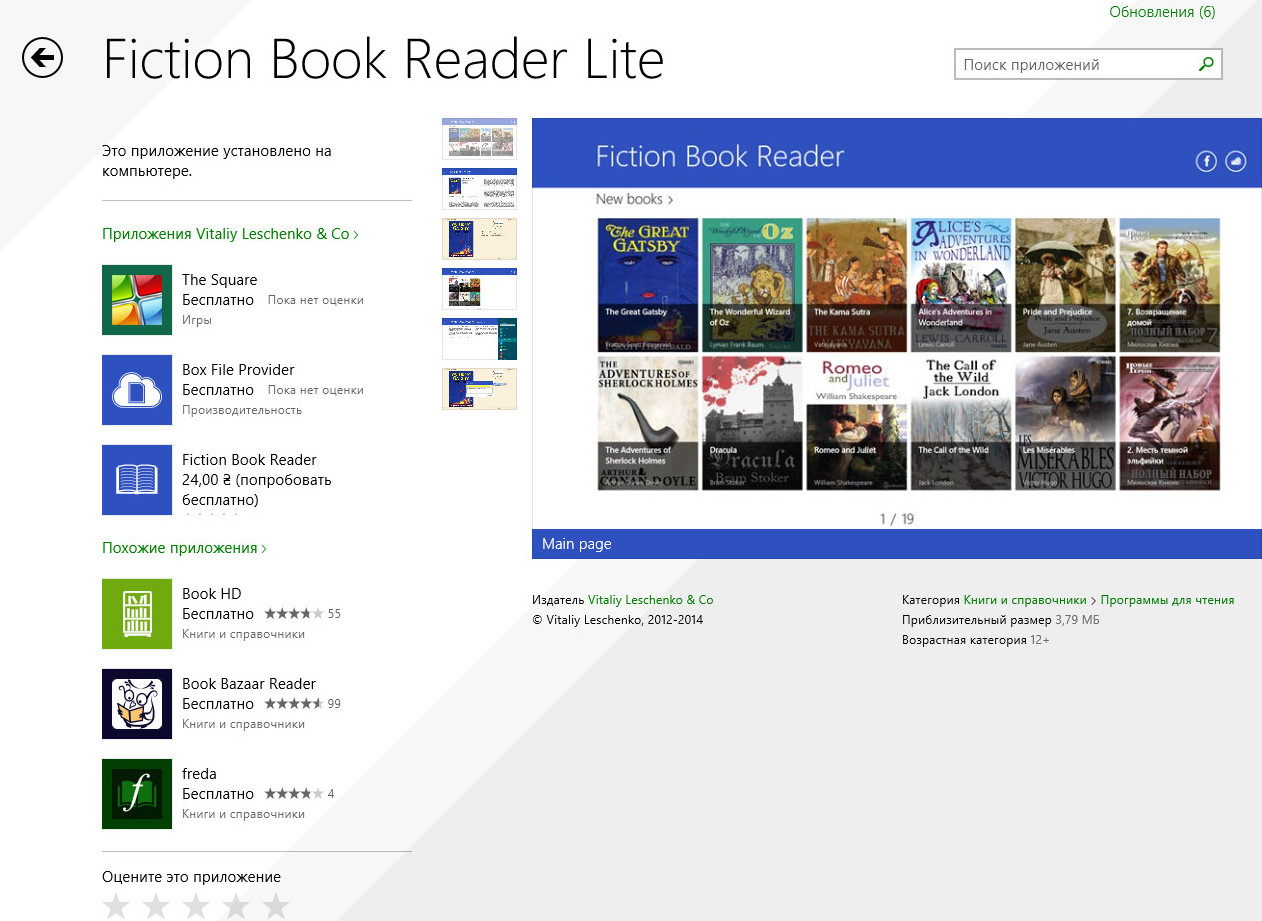Click The Call of the Wild cover

[x=961, y=423]
